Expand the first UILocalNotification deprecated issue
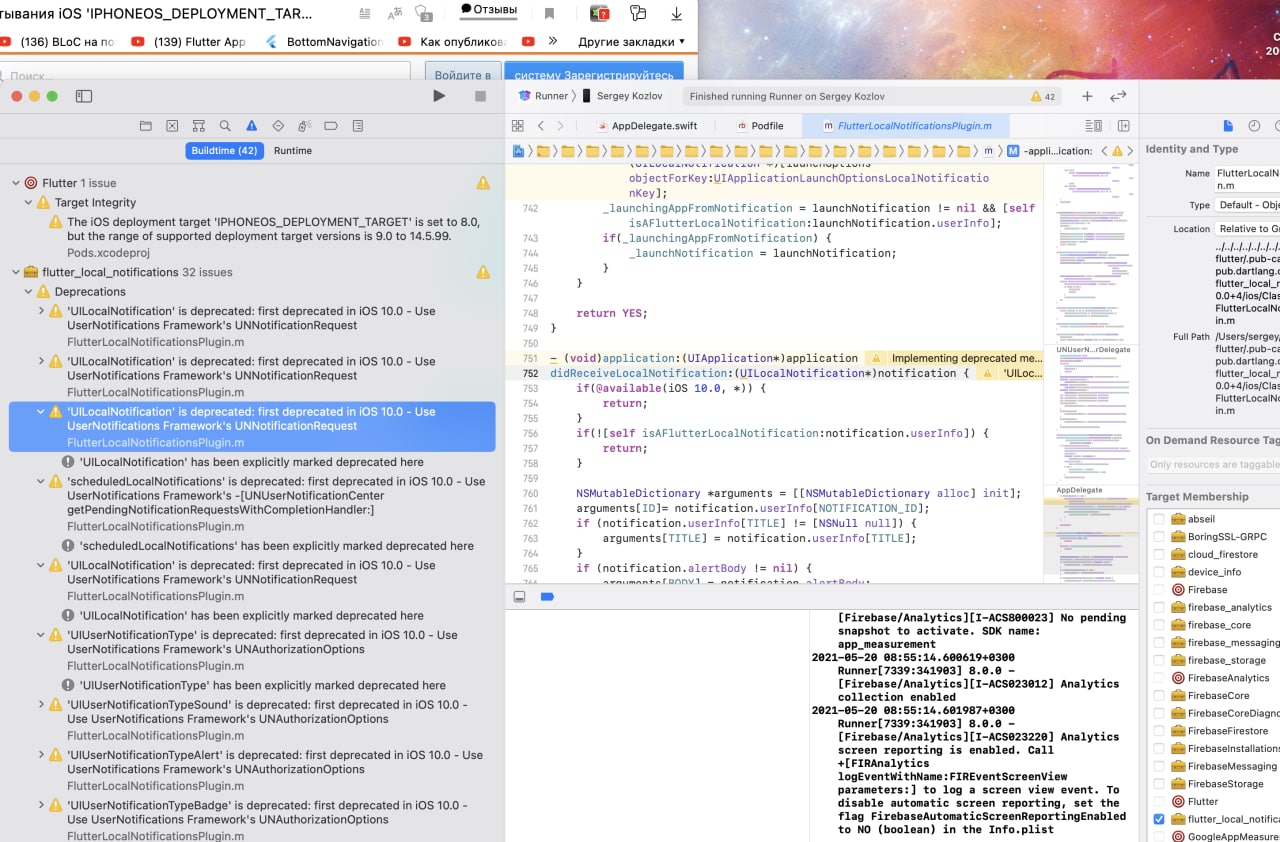 pos(41,311)
